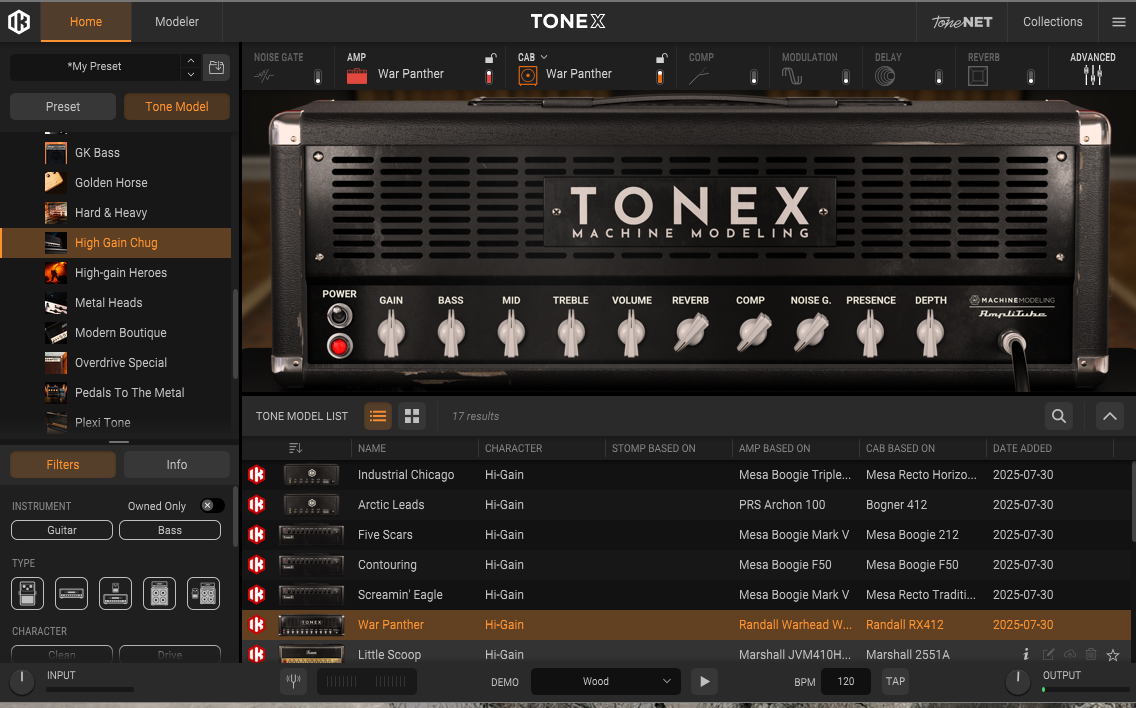Filter by stomp plus amp type icon

[115, 594]
